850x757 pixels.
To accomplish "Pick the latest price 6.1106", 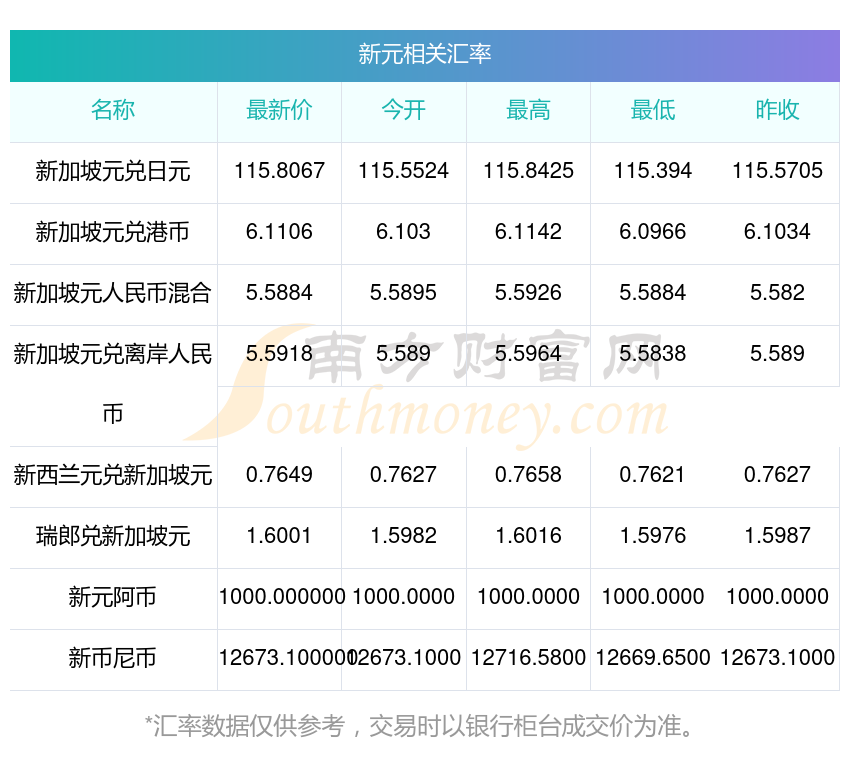I will pos(279,232).
